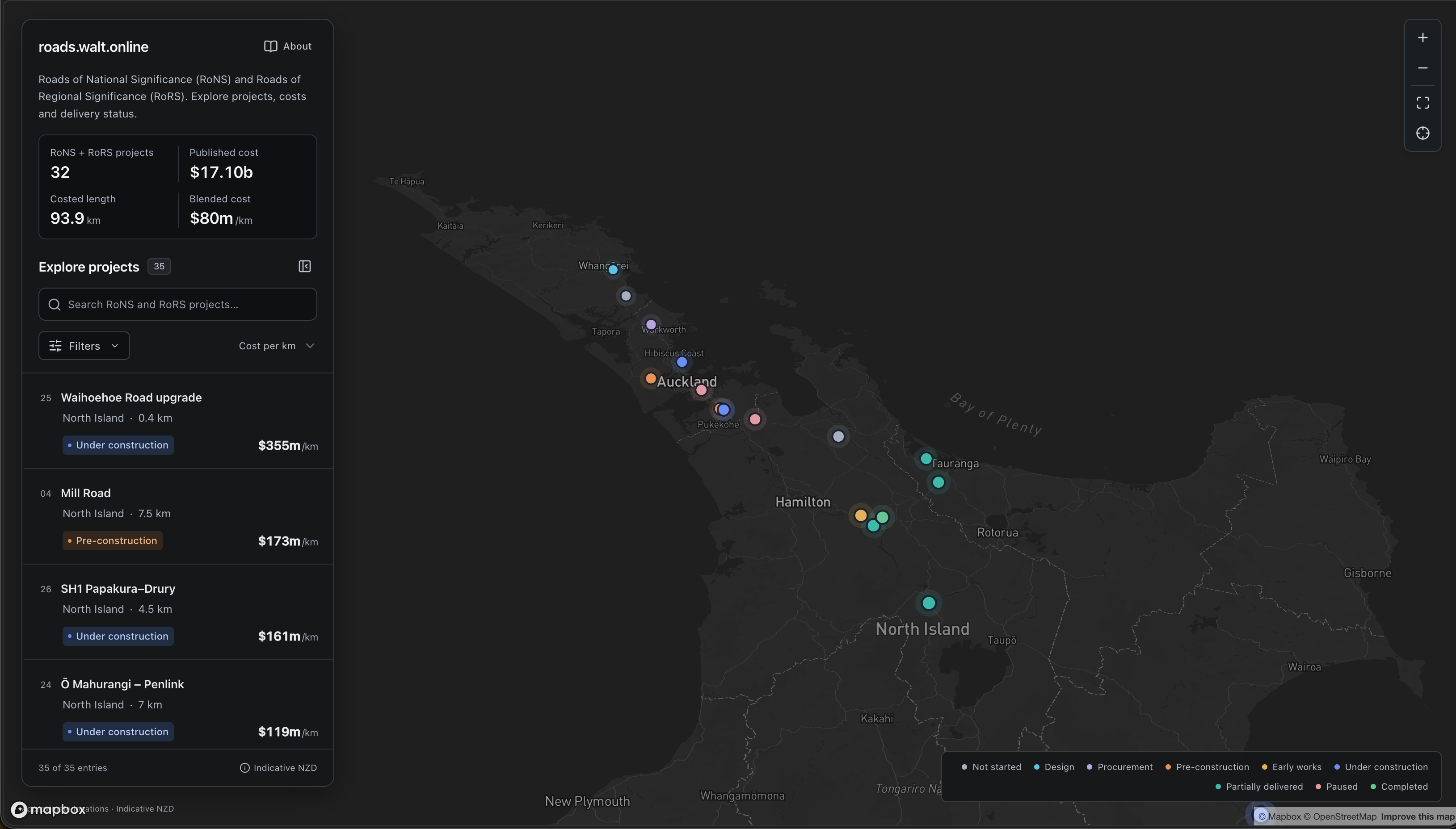This screenshot has width=1456, height=829.
Task: Click the $355m/km cost value
Action: tap(288, 445)
